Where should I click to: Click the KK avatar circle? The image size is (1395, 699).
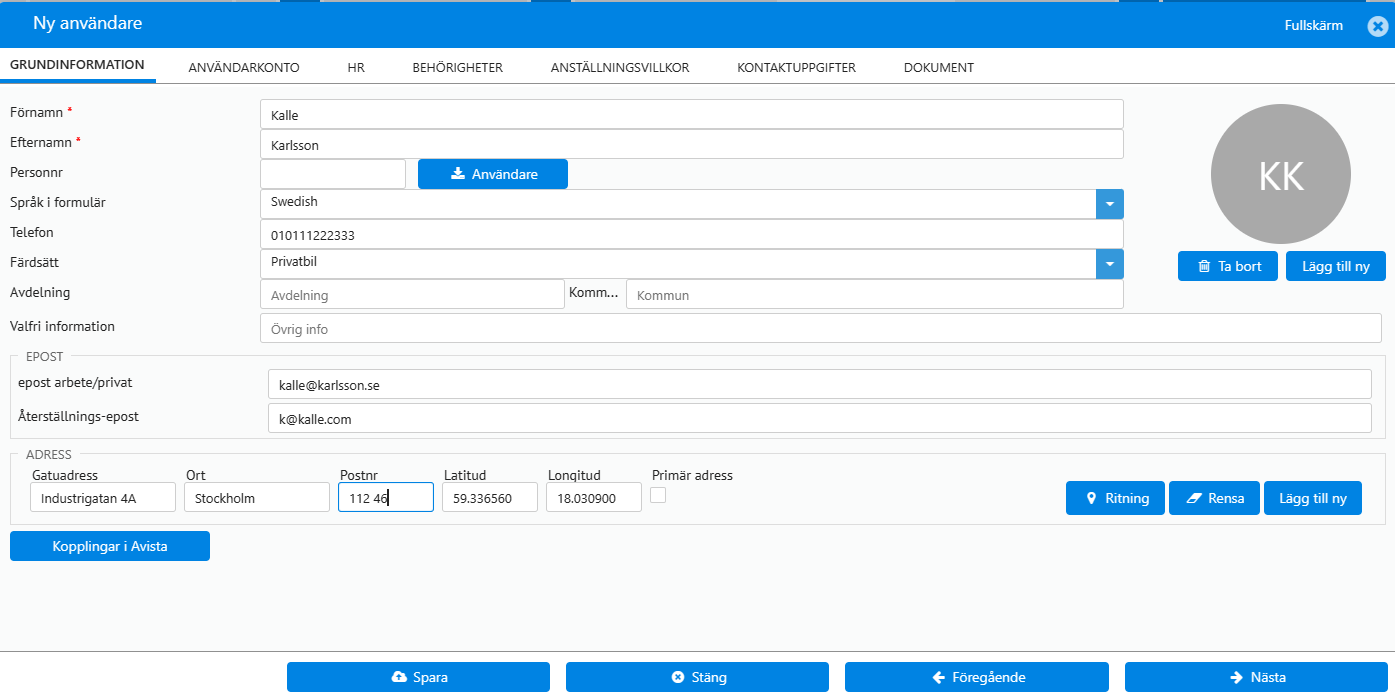pyautogui.click(x=1280, y=176)
